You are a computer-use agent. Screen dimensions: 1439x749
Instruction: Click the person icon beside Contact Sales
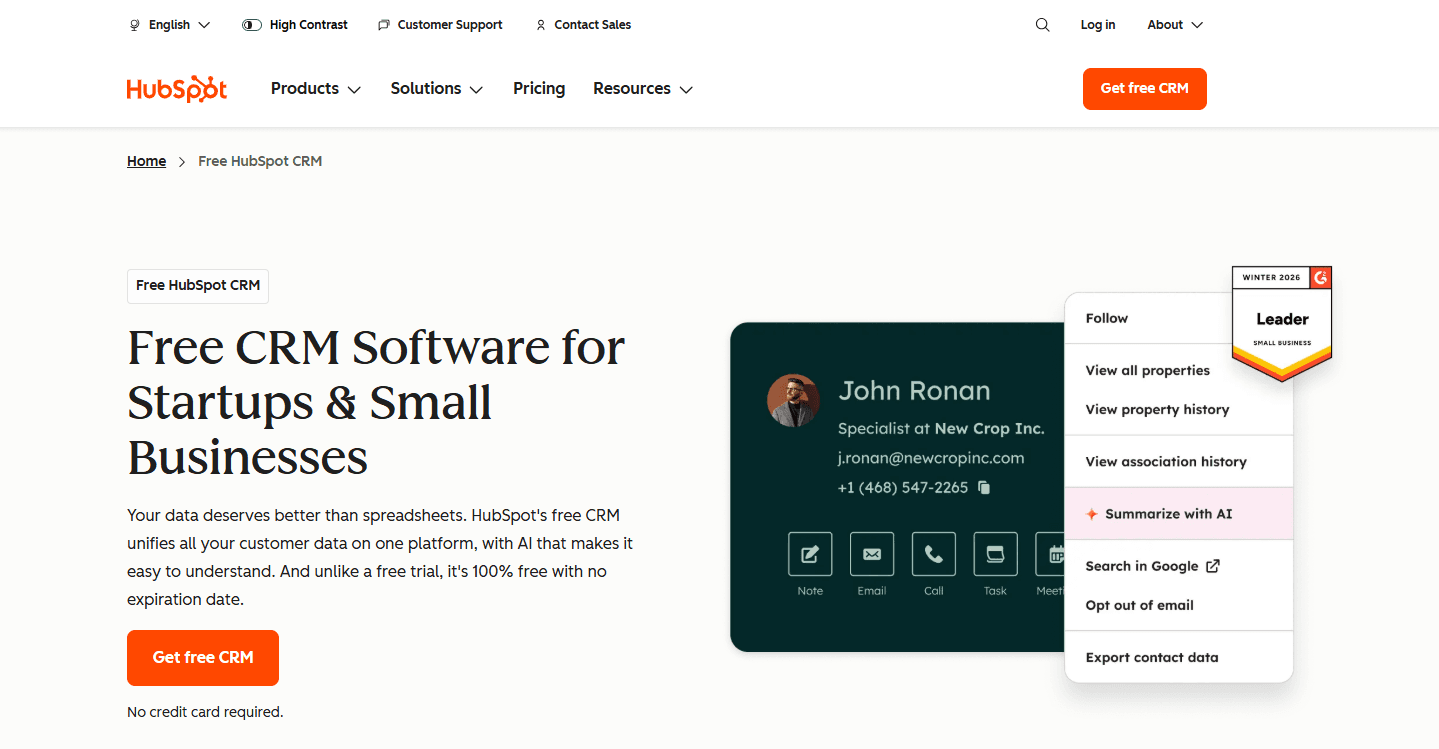click(x=541, y=25)
